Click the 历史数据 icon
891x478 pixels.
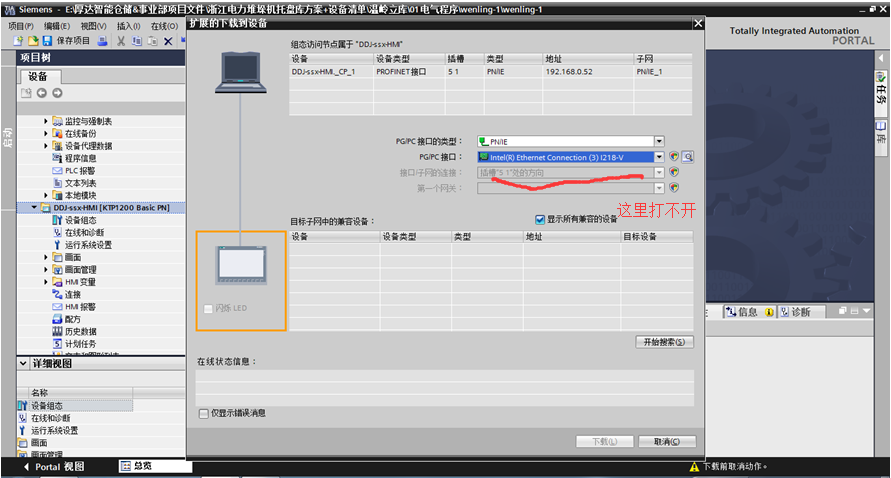[x=57, y=331]
